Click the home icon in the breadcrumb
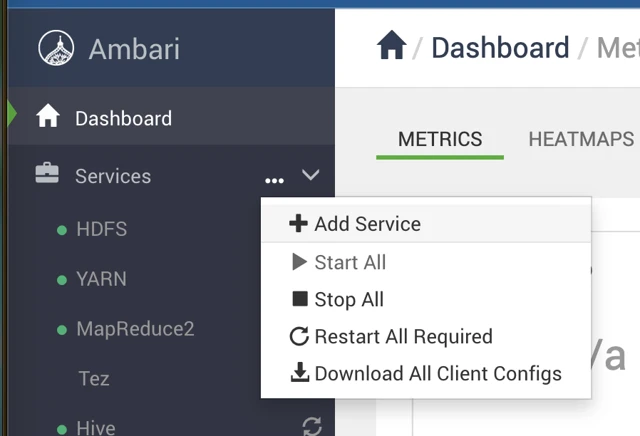This screenshot has width=640, height=436. click(x=391, y=45)
